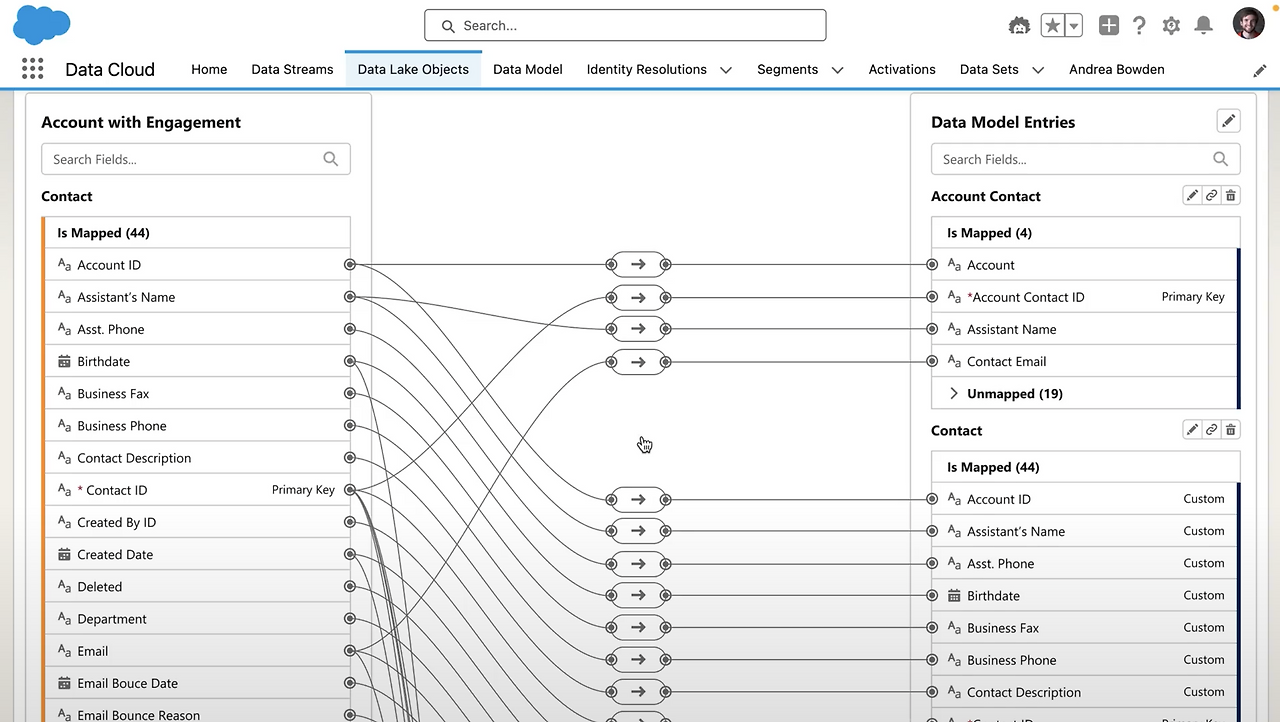Screen dimensions: 1280x722
Task: Open the Data Sets dropdown arrow
Action: (x=1038, y=70)
